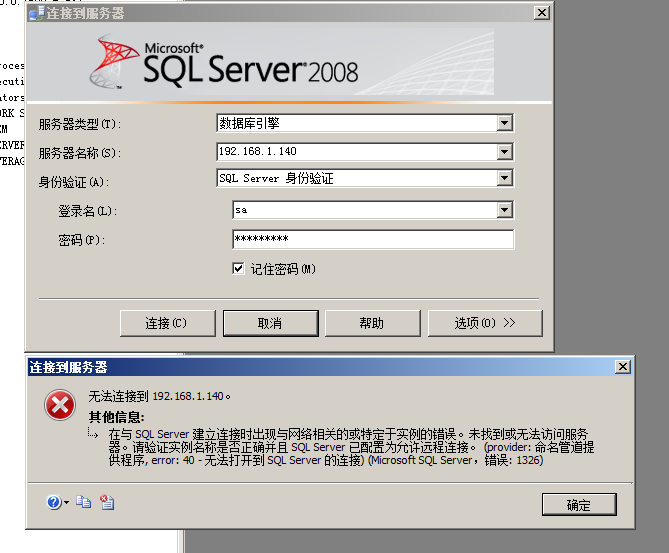Click the red error icon
This screenshot has height=553, width=669.
coord(60,405)
